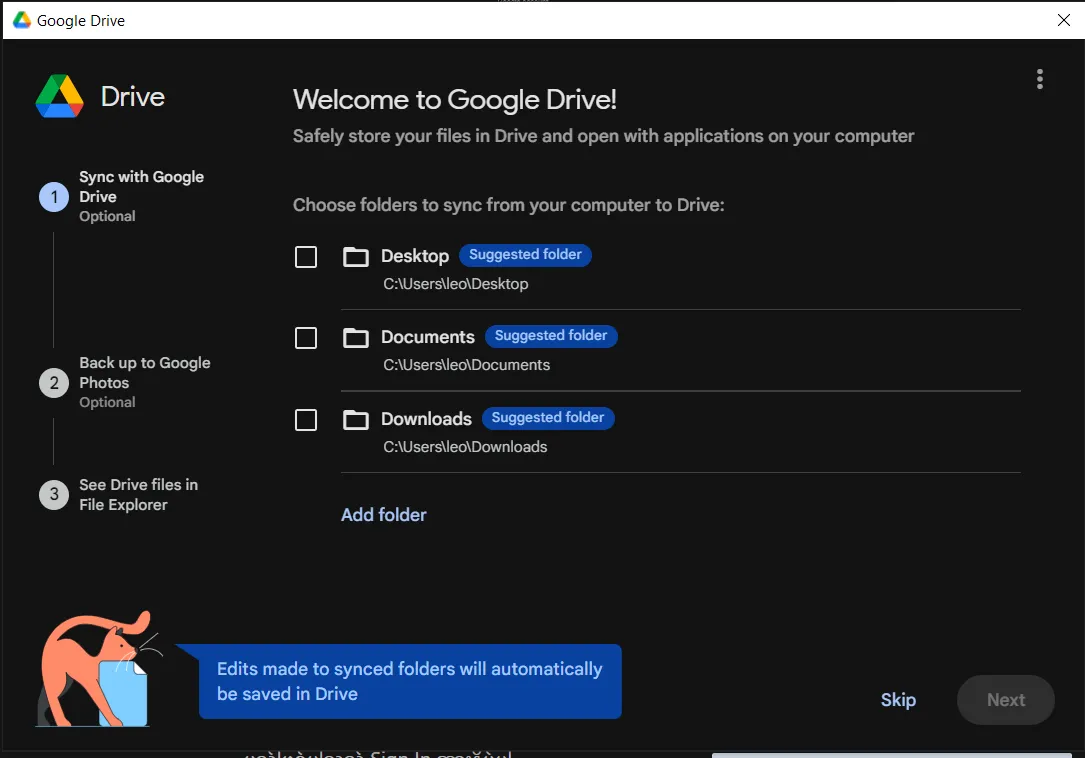Click the Drive wordmark in sidebar
The height and width of the screenshot is (758, 1085).
[133, 97]
